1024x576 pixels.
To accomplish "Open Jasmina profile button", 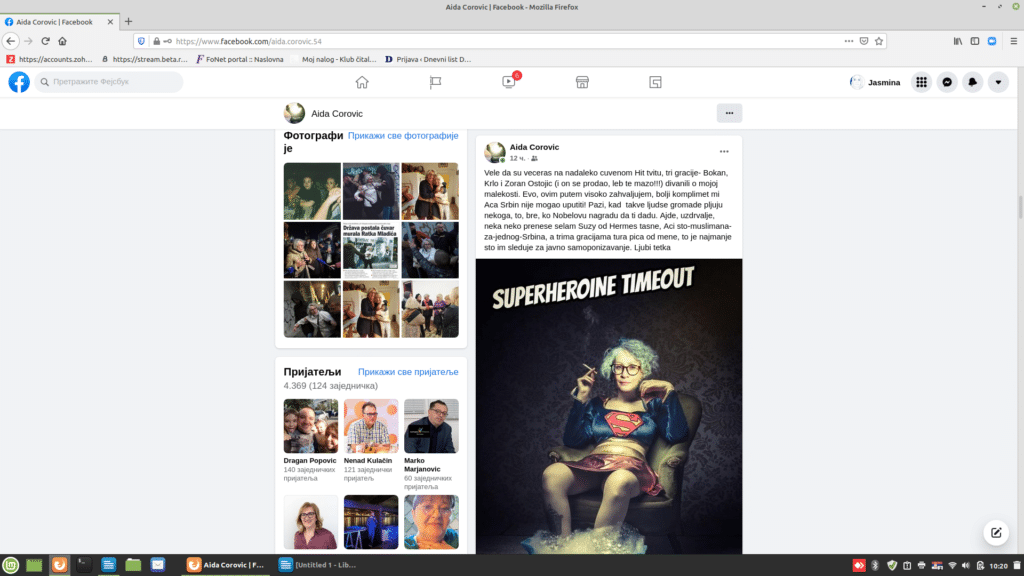I will pyautogui.click(x=875, y=82).
